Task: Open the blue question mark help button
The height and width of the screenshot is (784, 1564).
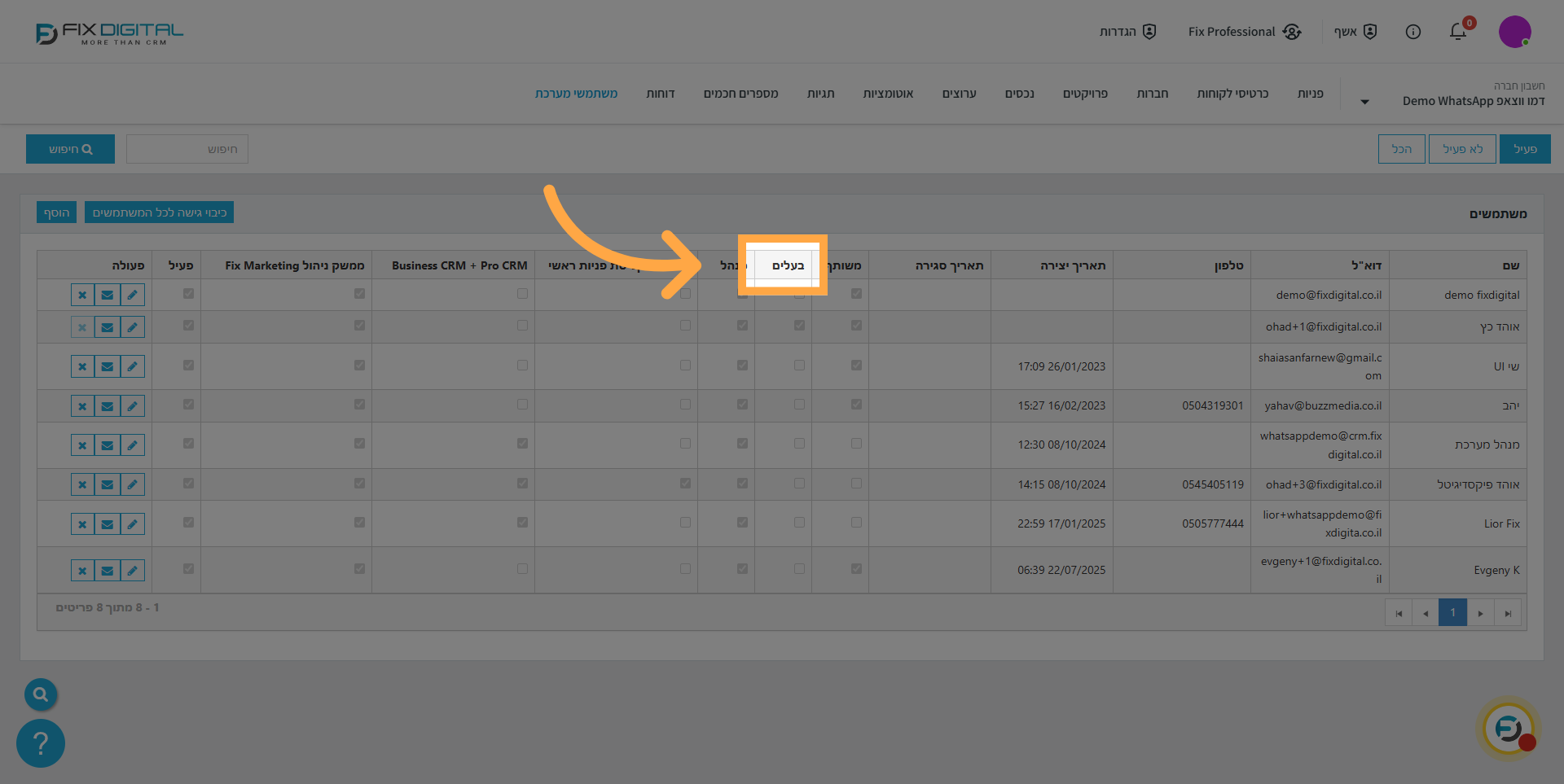Action: (41, 742)
